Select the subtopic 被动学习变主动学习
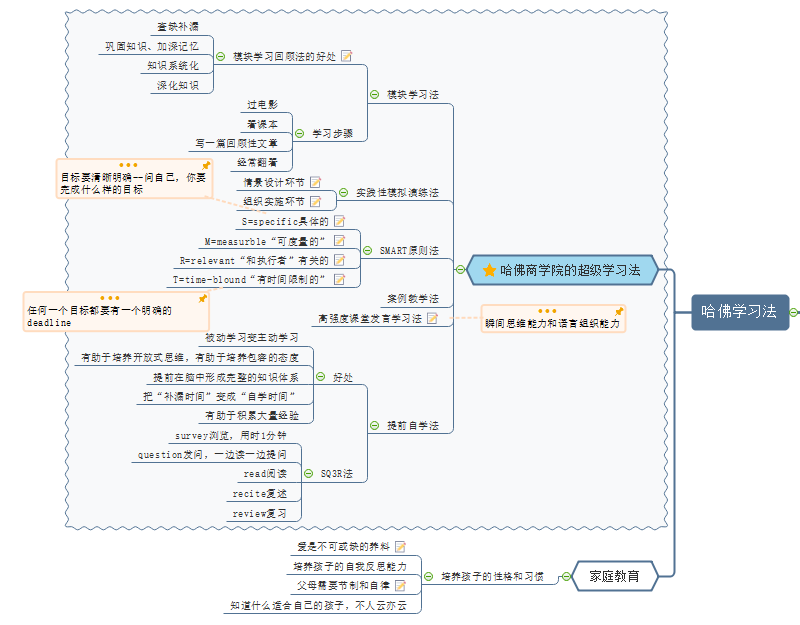This screenshot has height=625, width=800. click(x=252, y=338)
